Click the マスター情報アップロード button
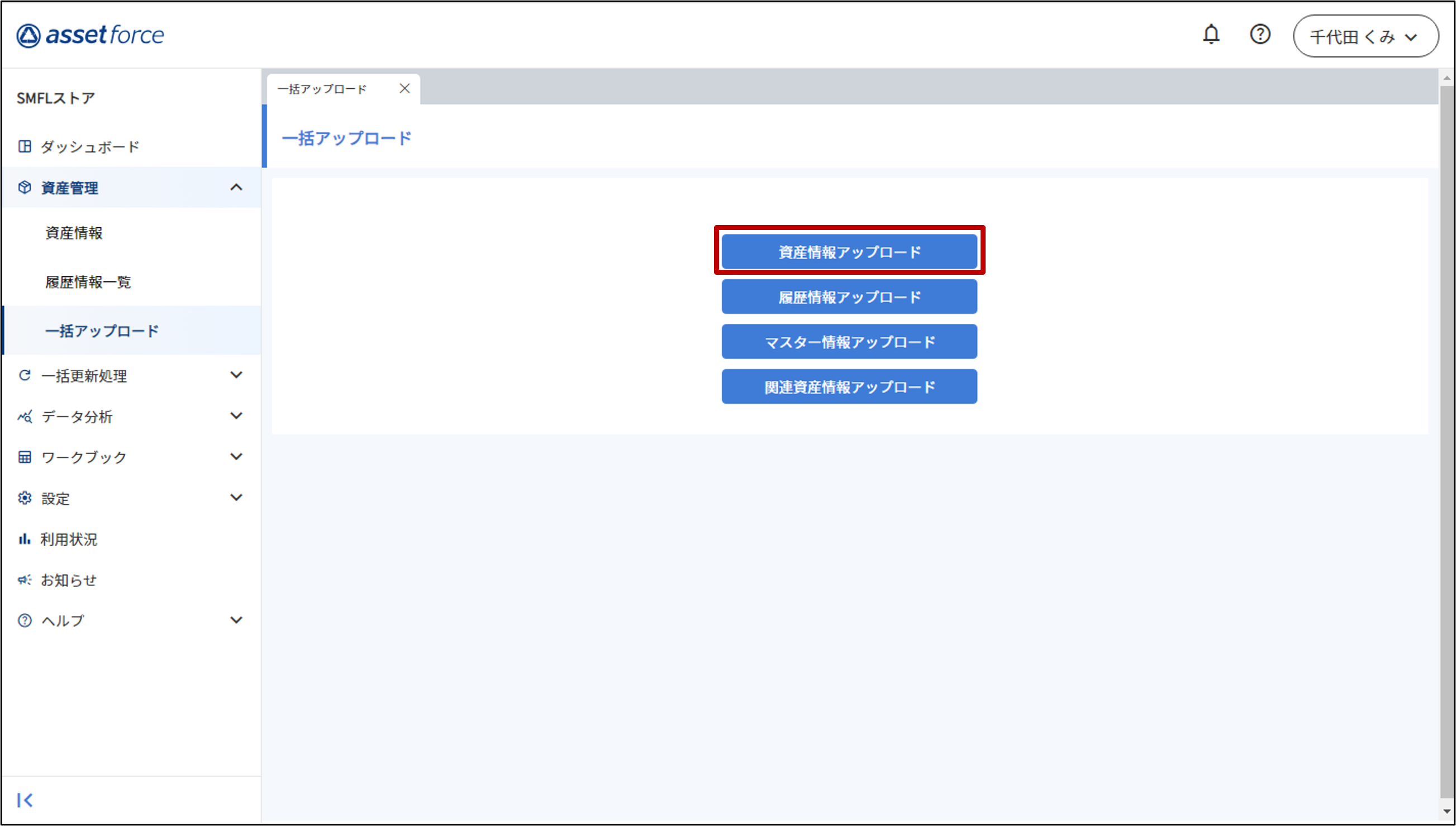 point(849,342)
